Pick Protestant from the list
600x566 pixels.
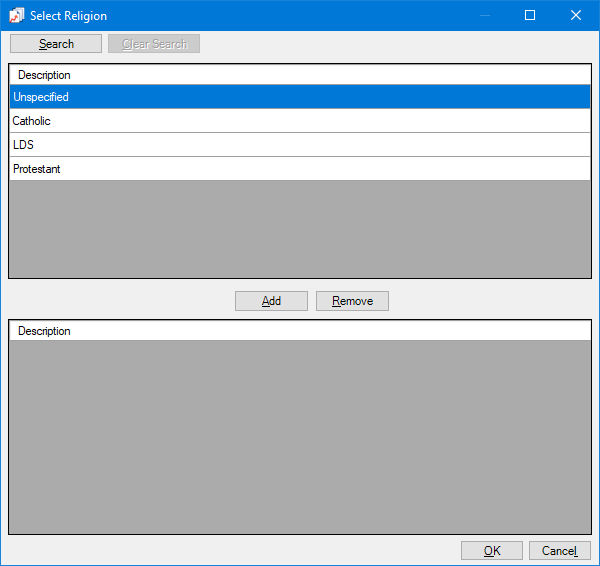[x=299, y=169]
